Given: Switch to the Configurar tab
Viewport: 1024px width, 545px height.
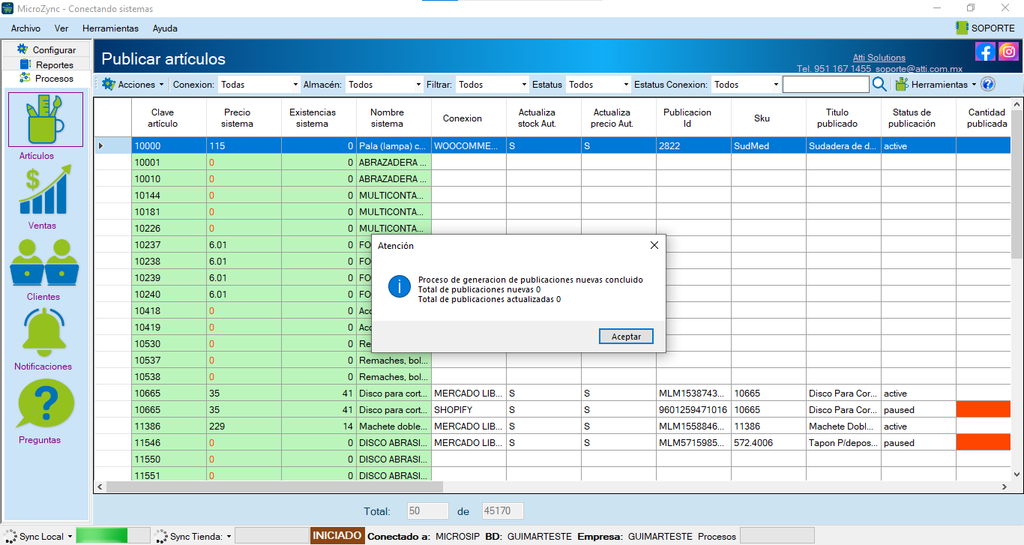Looking at the screenshot, I should [x=46, y=50].
